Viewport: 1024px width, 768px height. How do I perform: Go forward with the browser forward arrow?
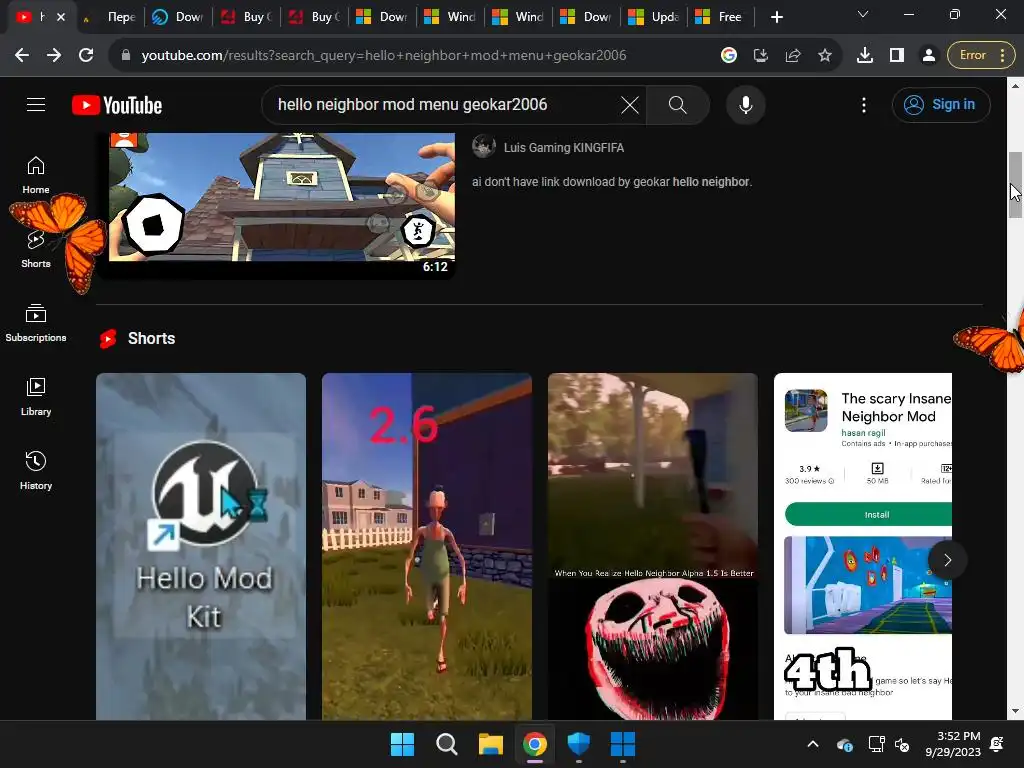click(54, 56)
